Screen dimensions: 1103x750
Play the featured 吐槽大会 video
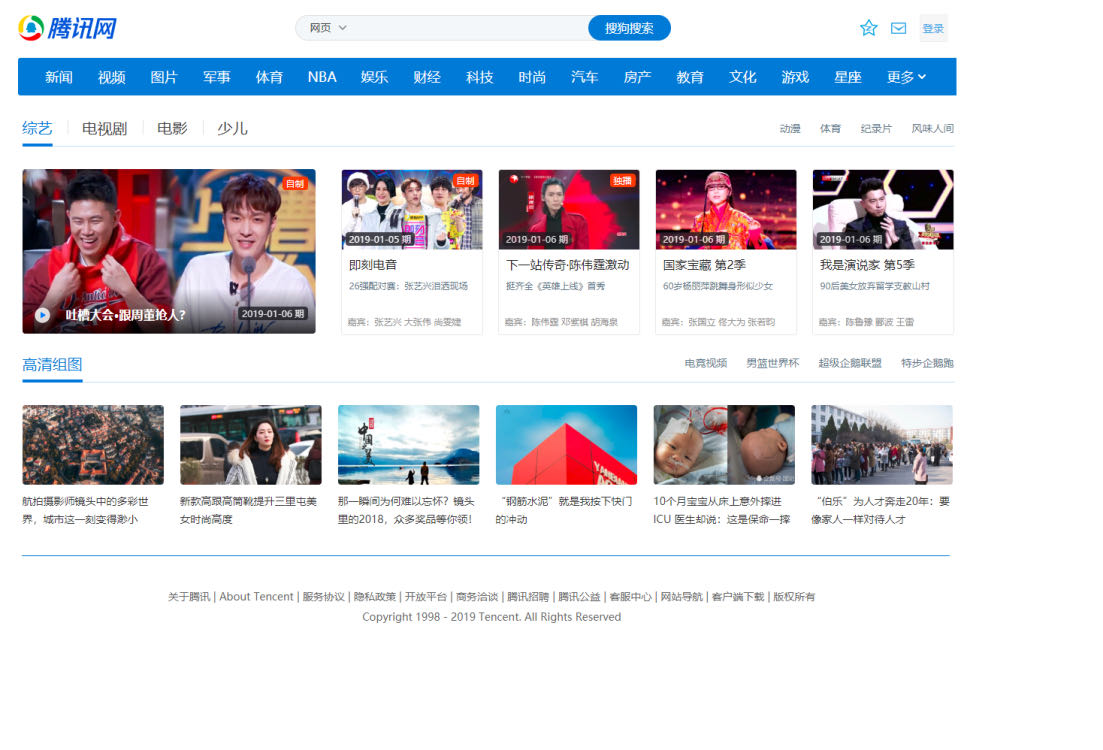point(42,314)
